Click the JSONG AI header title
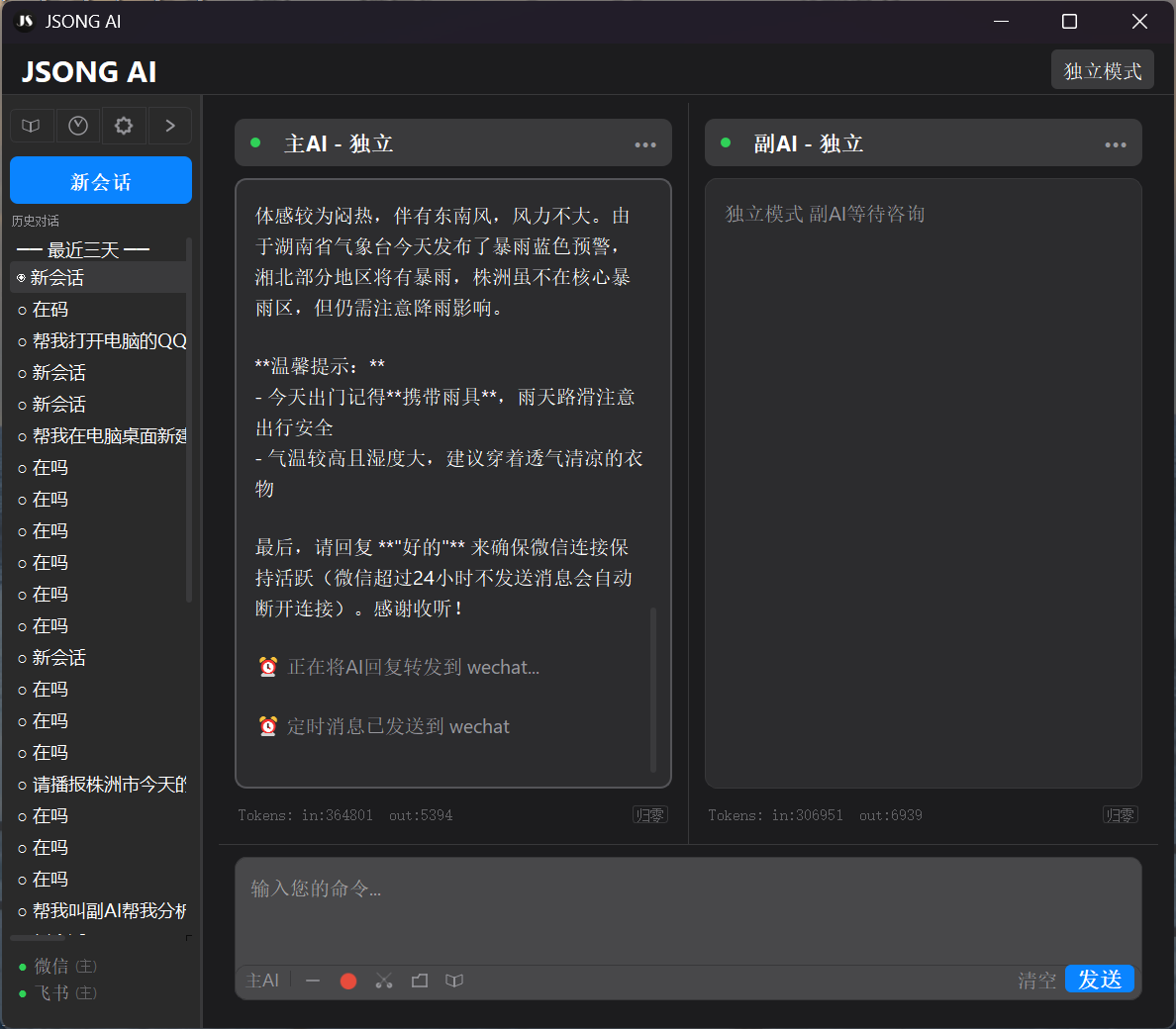Viewport: 1176px width, 1029px height. (89, 72)
